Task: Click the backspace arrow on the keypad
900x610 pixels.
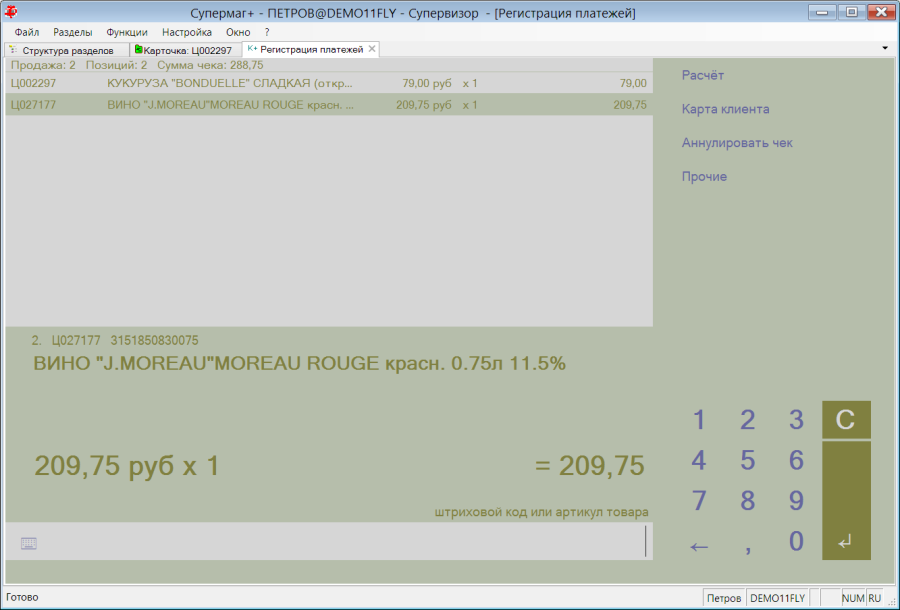Action: pyautogui.click(x=699, y=545)
